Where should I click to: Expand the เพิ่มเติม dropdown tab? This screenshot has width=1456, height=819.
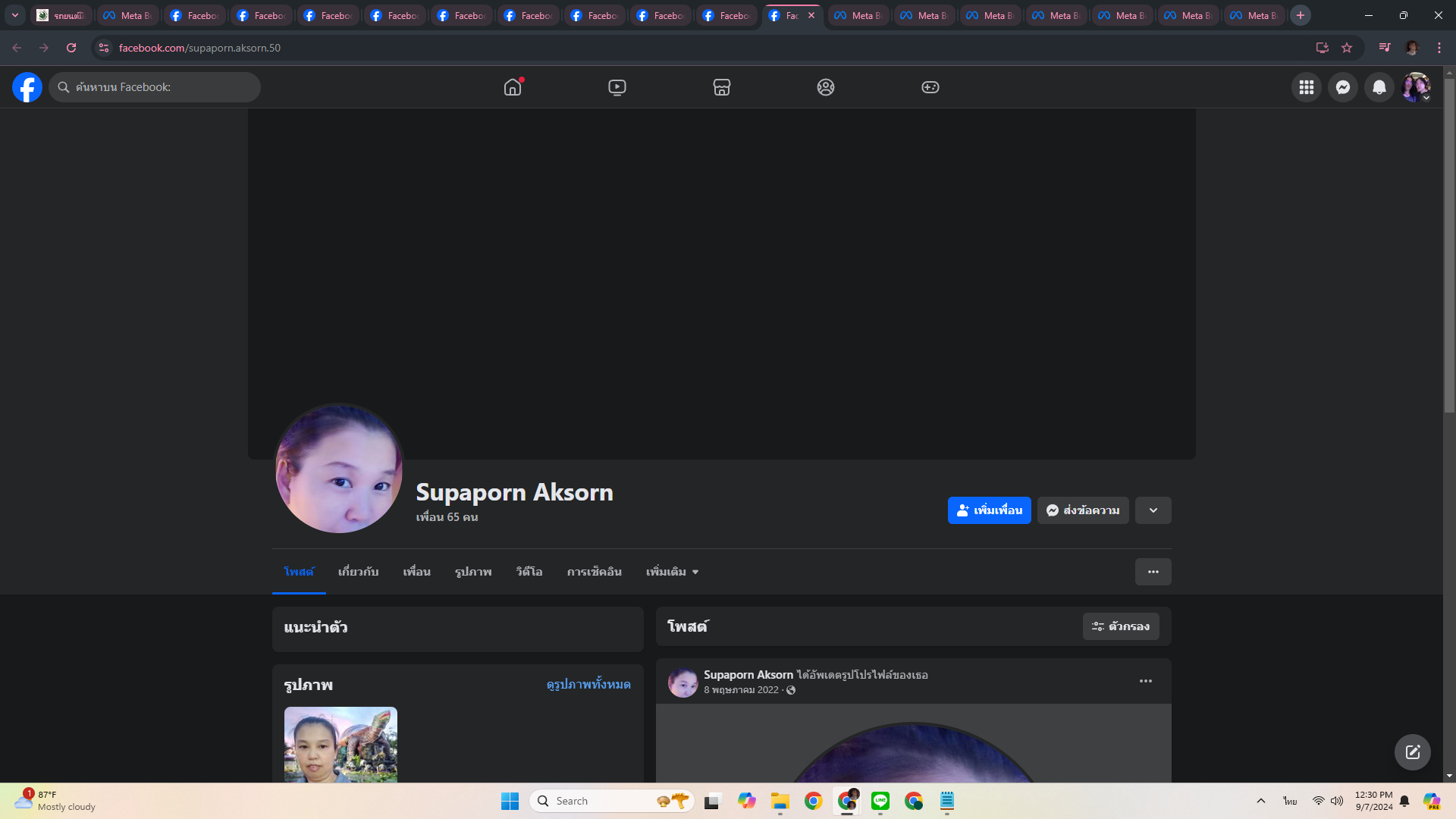(x=672, y=572)
